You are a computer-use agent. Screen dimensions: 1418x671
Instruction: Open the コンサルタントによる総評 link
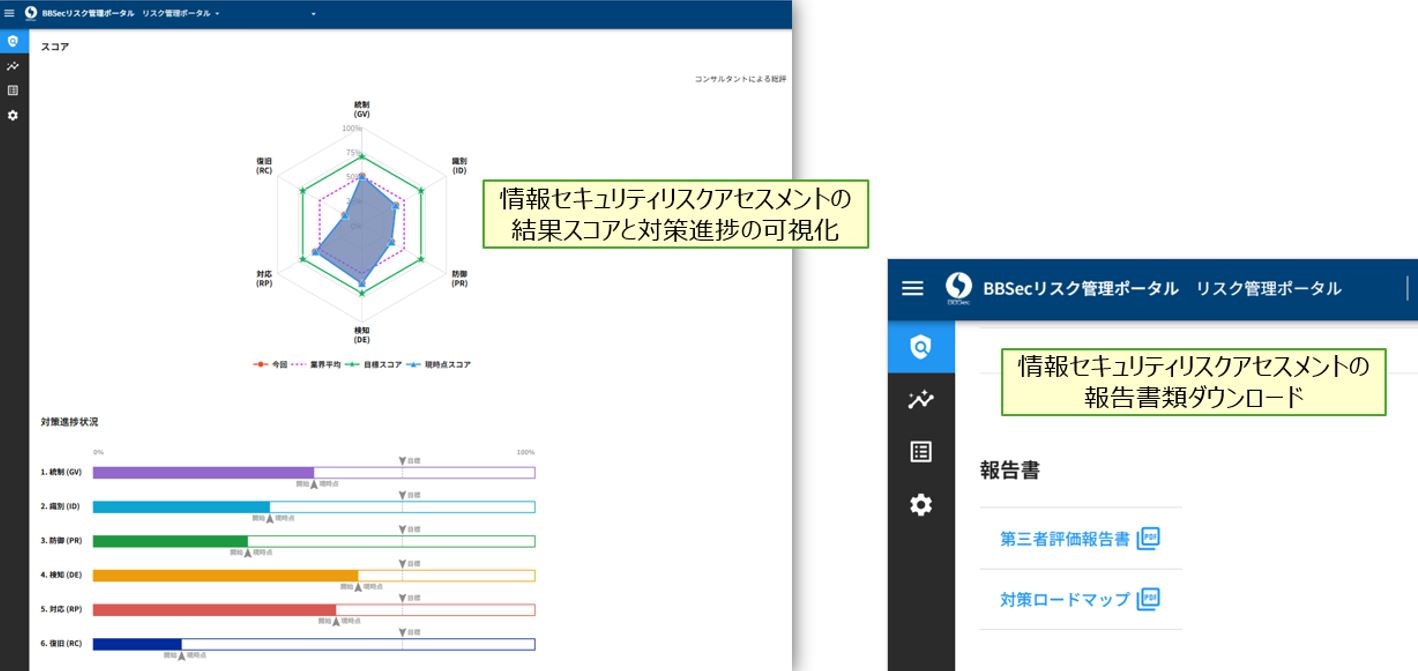click(740, 79)
